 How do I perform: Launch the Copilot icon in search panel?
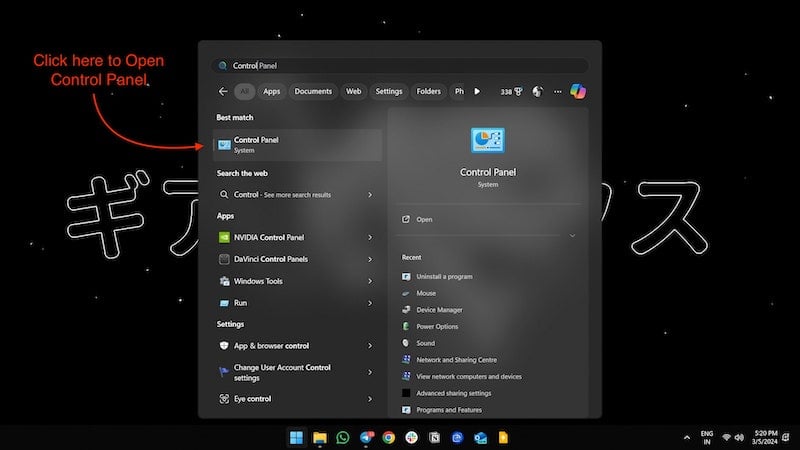click(578, 91)
